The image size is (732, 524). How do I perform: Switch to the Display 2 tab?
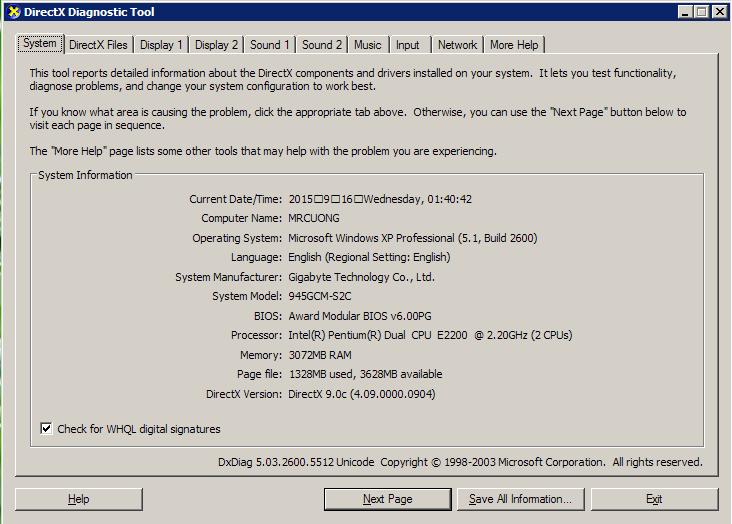click(x=216, y=45)
